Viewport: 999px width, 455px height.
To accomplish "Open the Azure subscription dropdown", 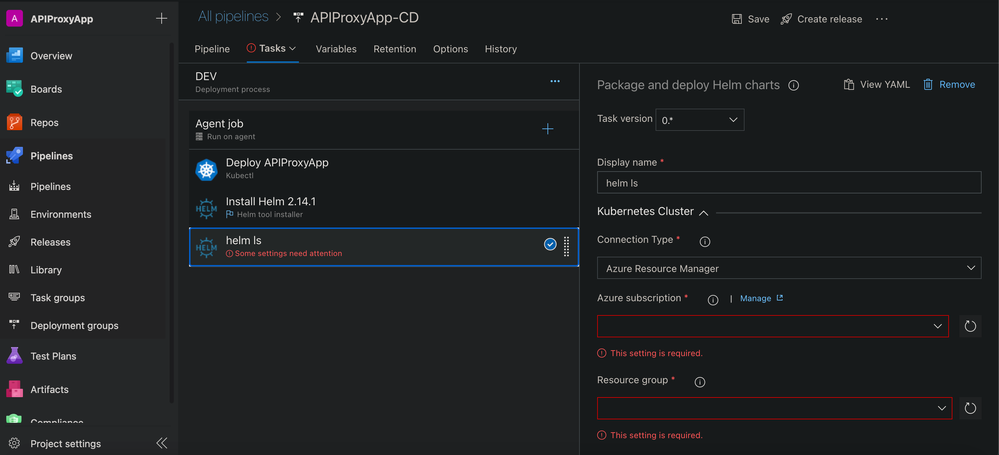I will (773, 326).
